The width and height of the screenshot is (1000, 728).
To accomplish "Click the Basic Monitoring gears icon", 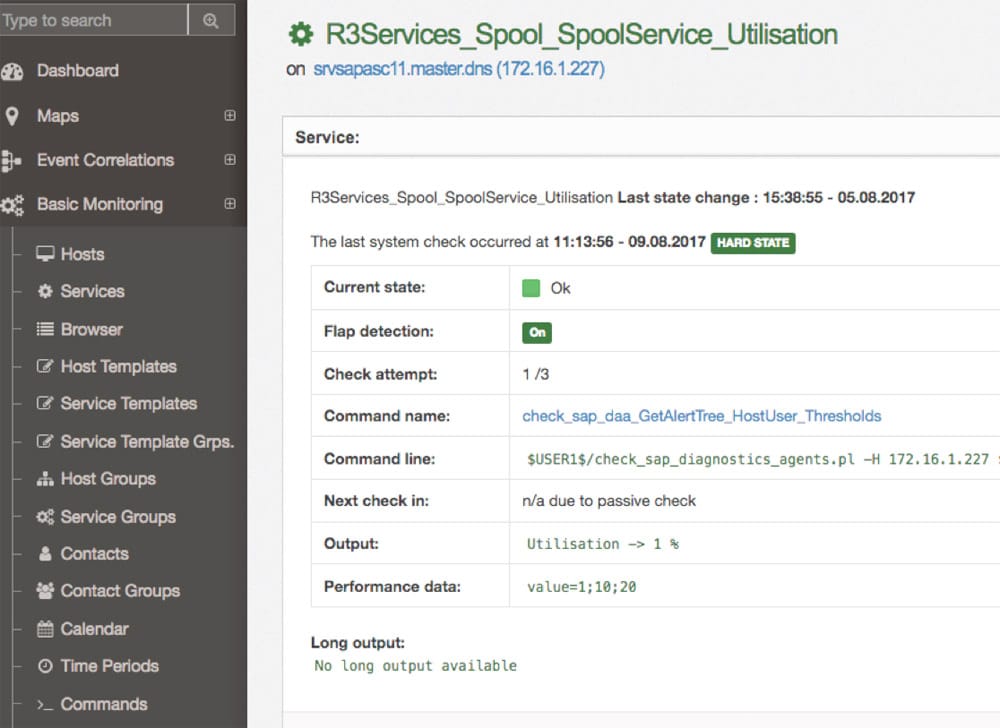I will coord(12,205).
